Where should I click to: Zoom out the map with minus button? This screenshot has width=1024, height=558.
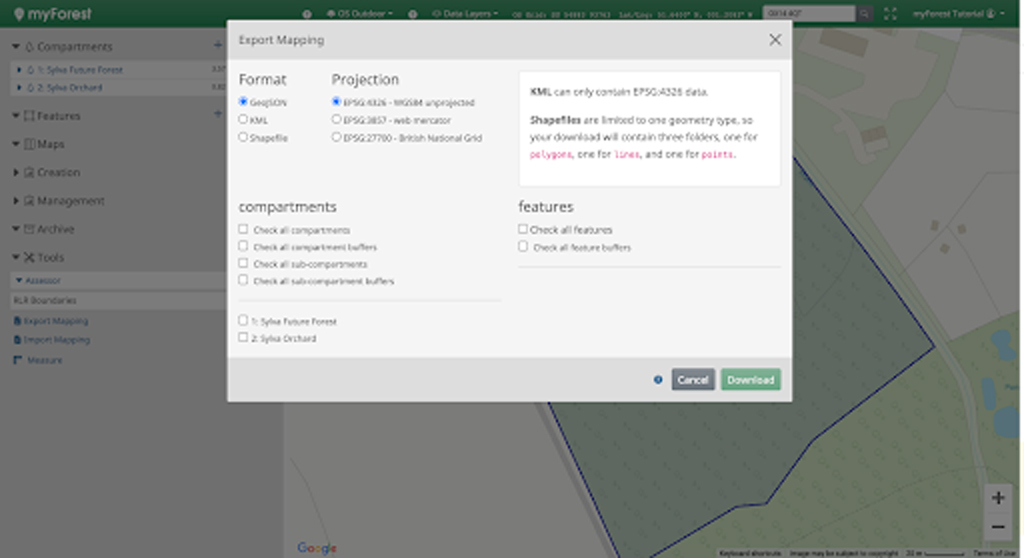(x=997, y=526)
